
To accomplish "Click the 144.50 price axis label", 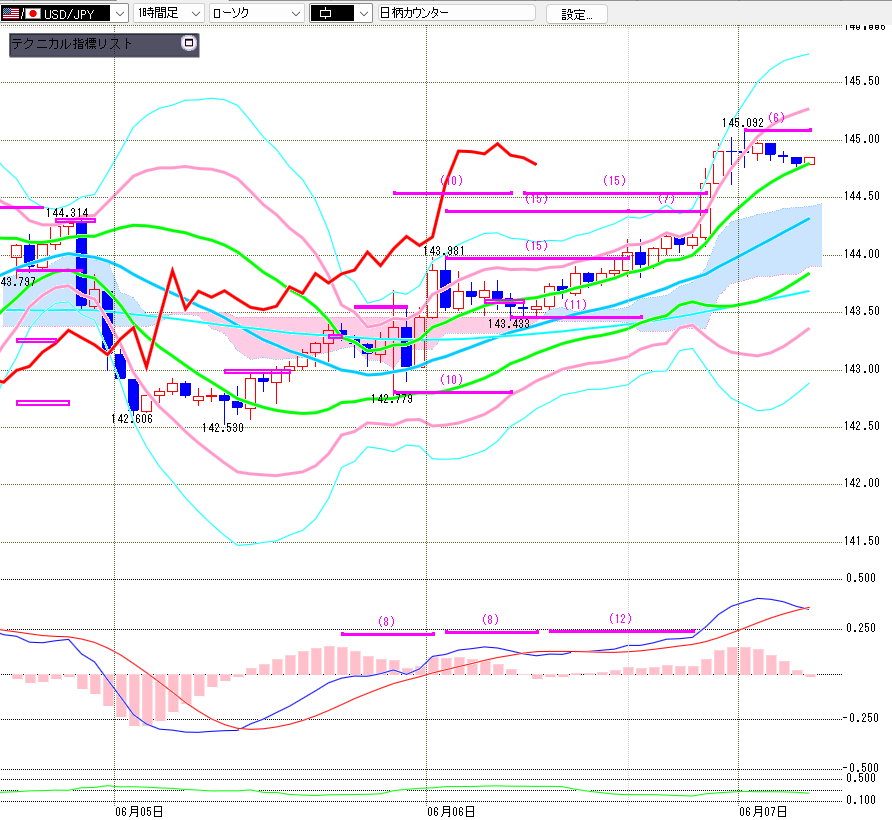I will click(x=862, y=196).
